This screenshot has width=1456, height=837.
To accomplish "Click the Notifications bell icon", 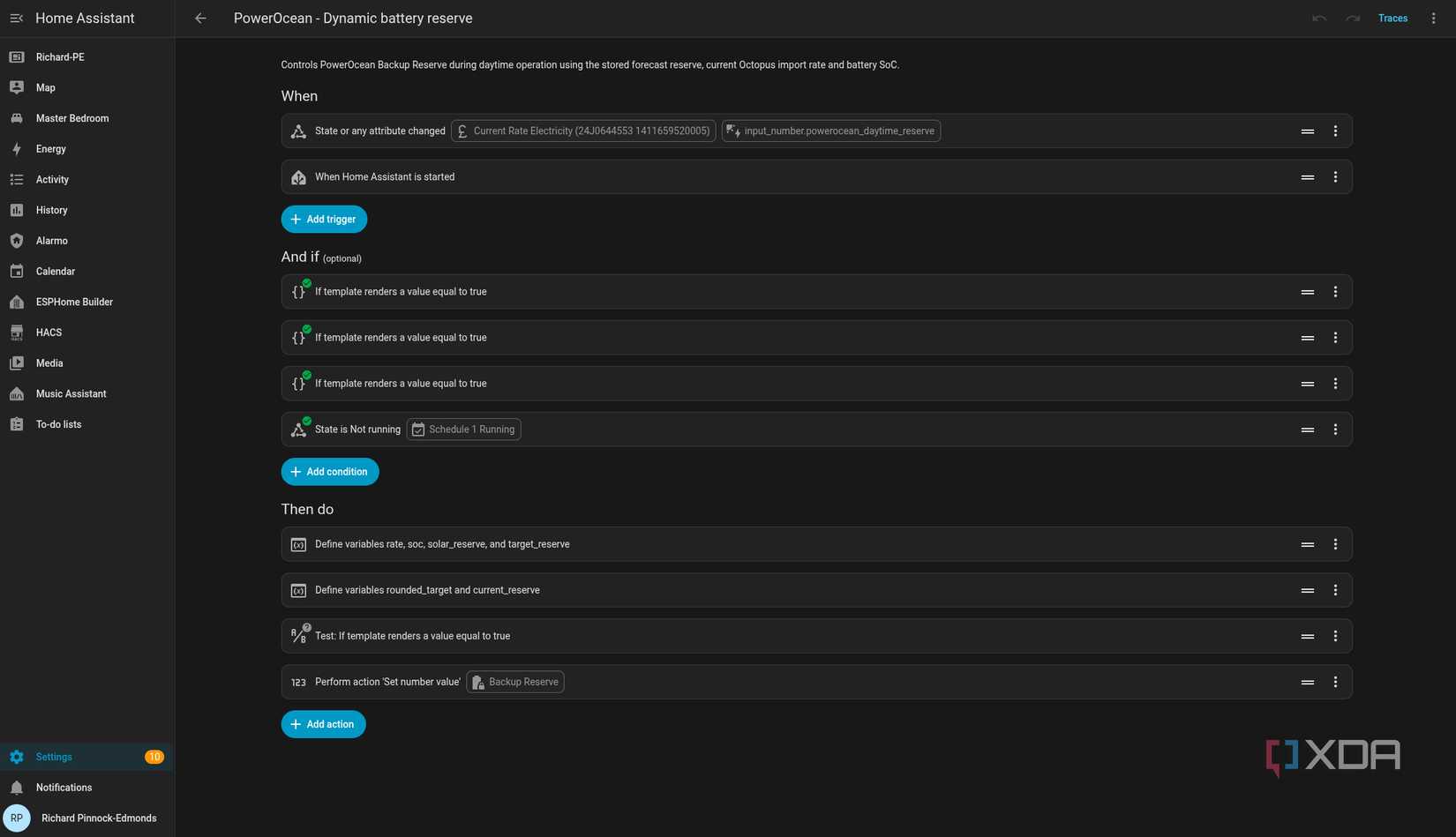I will [x=17, y=788].
